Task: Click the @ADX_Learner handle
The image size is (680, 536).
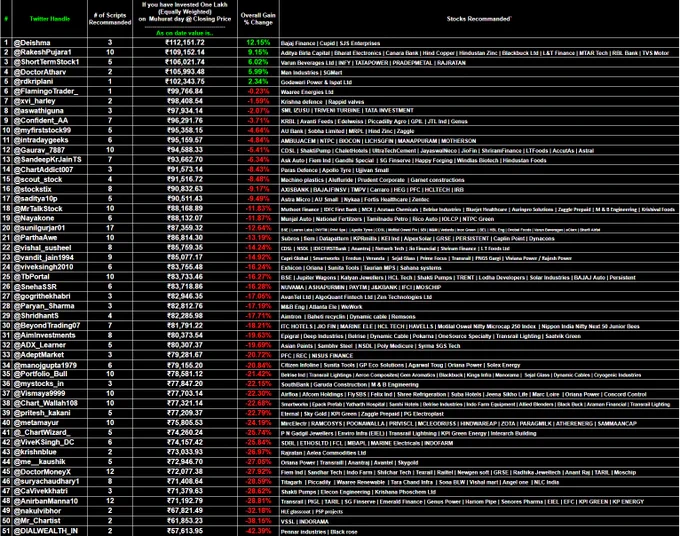Action: coord(40,345)
